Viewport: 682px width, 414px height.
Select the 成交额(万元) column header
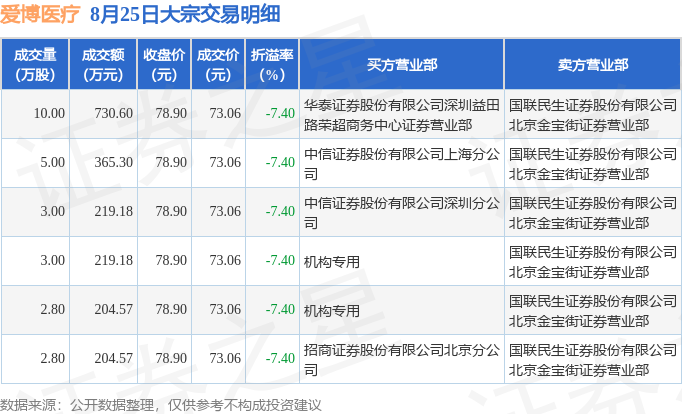103,64
